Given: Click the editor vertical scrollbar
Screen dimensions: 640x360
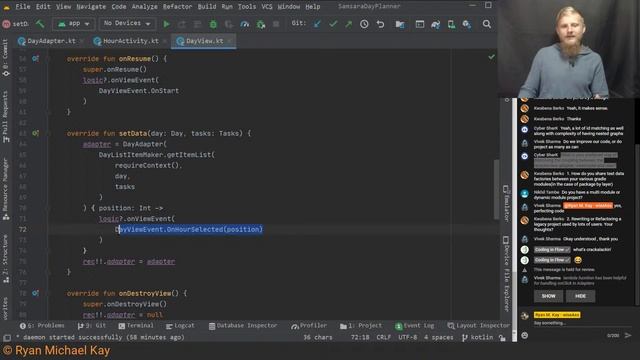Looking at the screenshot, I should [496, 189].
